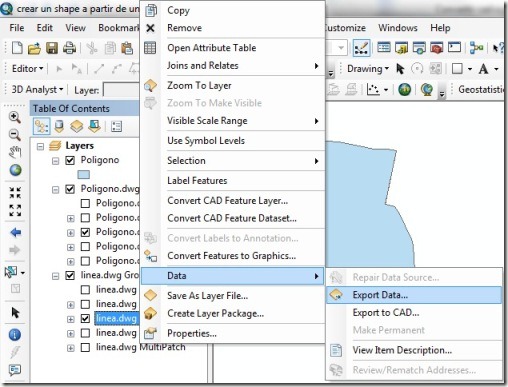Toggle the linea.dwg Group checkbox
508x387 pixels.
pos(70,275)
